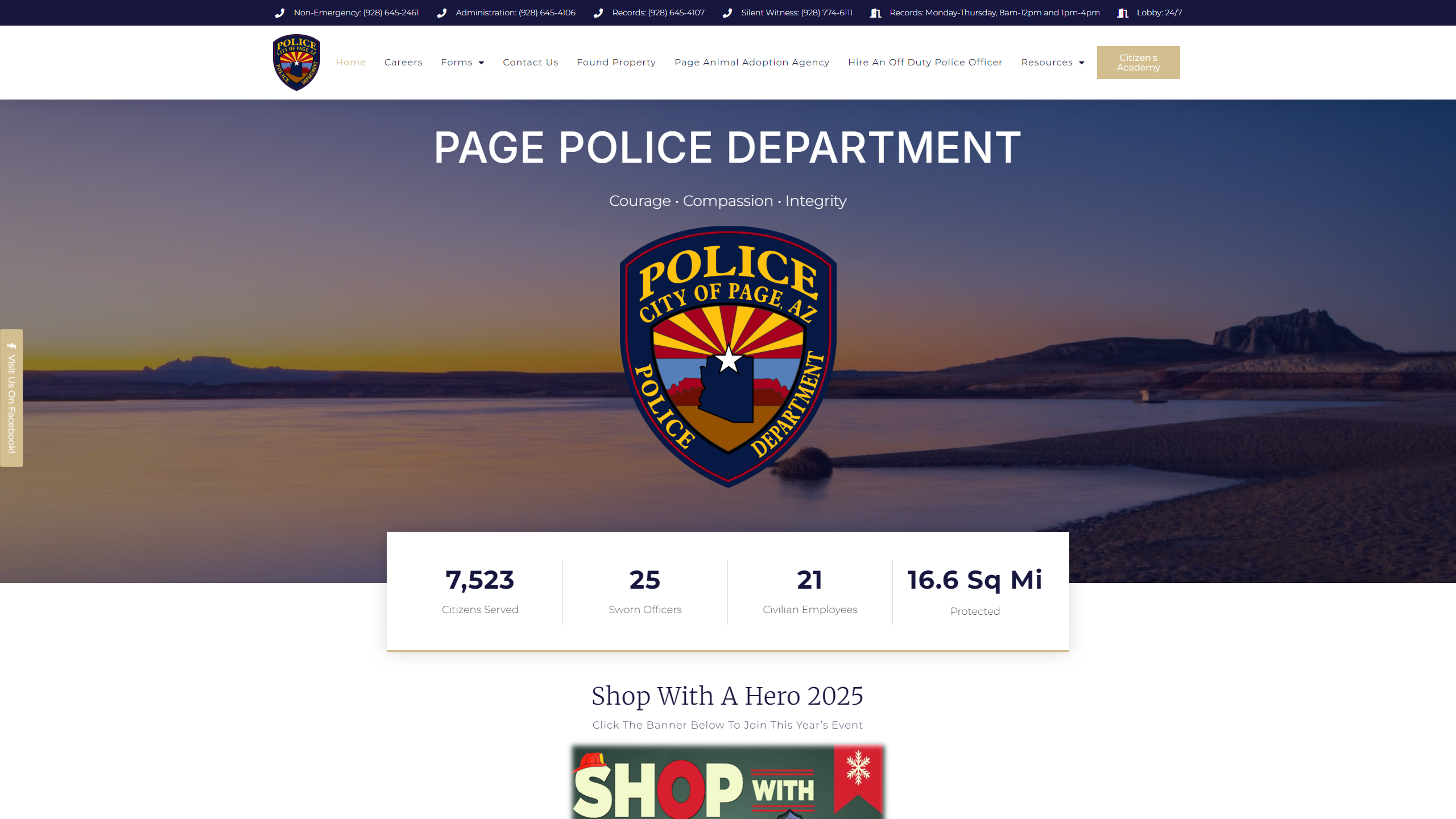Screen dimensions: 1456x819
Task: Click the phone icon beside Administration number
Action: [x=442, y=13]
